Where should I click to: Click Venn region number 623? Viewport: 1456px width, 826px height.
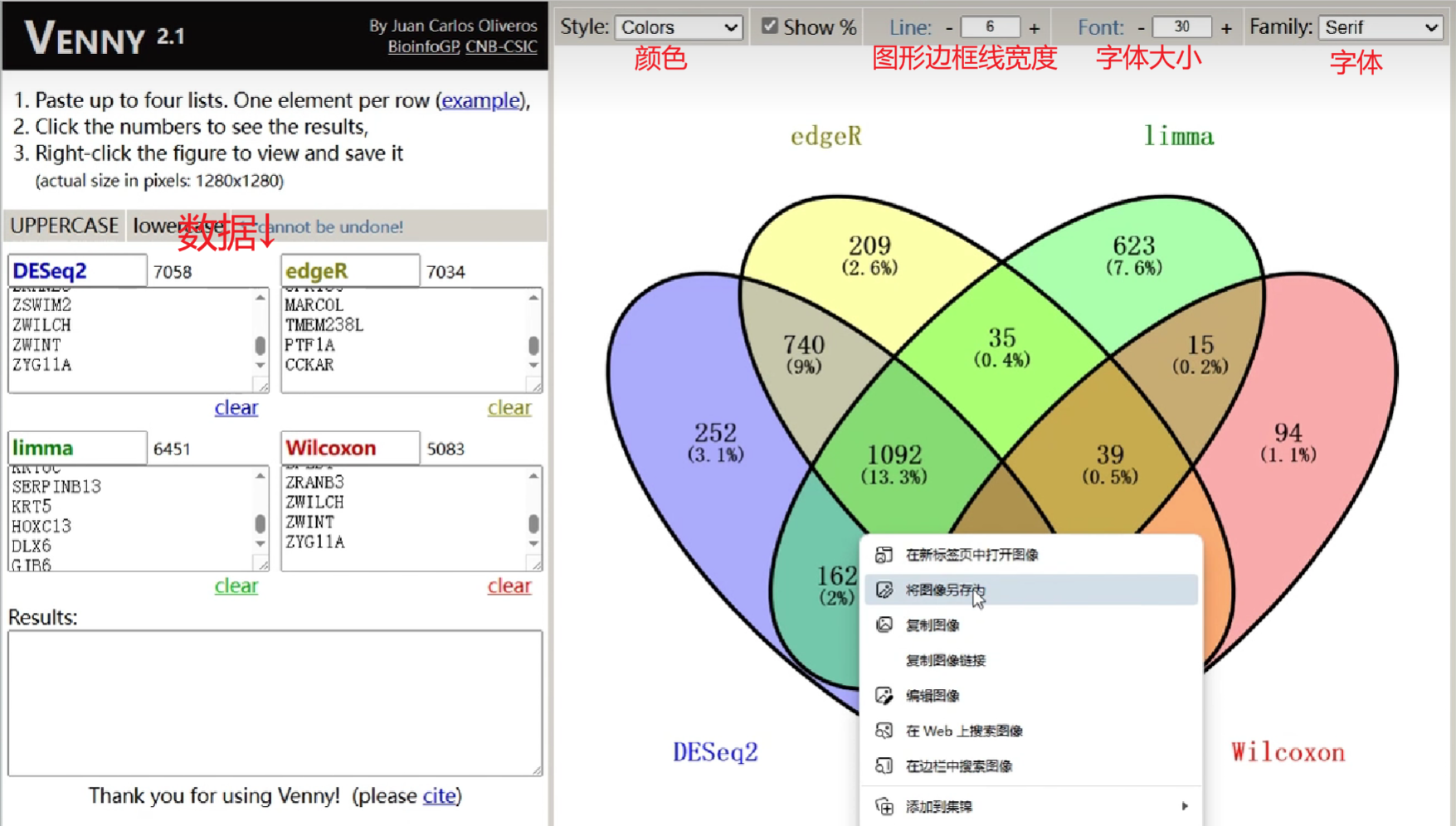(x=1134, y=245)
